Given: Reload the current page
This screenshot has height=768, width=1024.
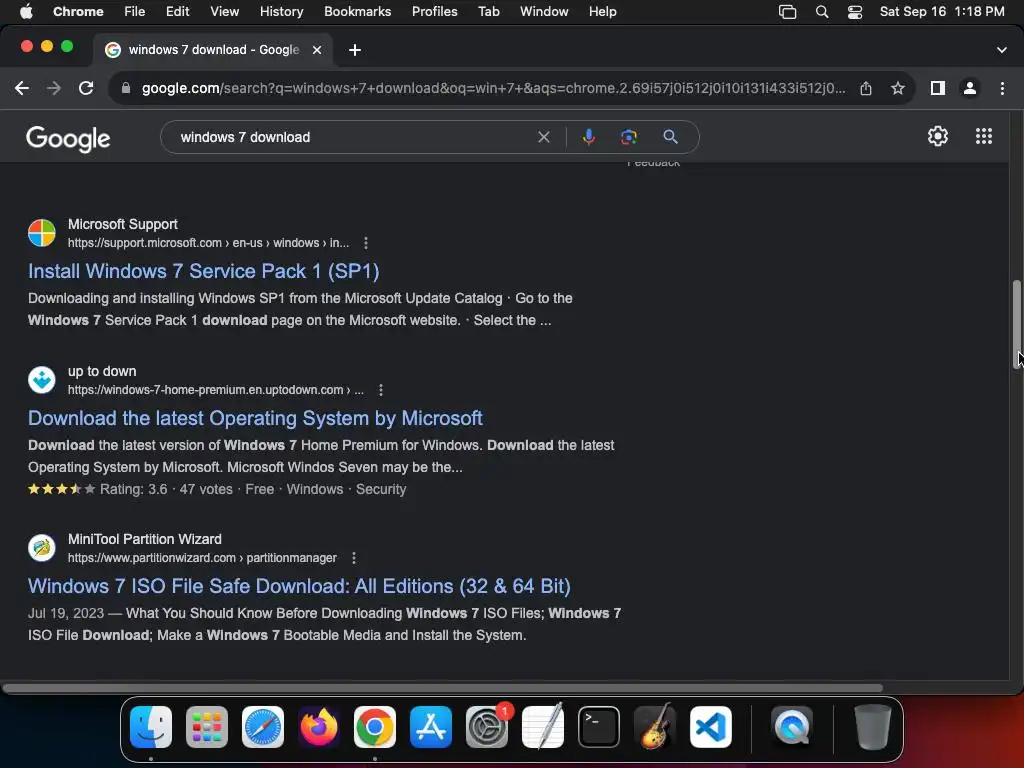Looking at the screenshot, I should tap(86, 88).
